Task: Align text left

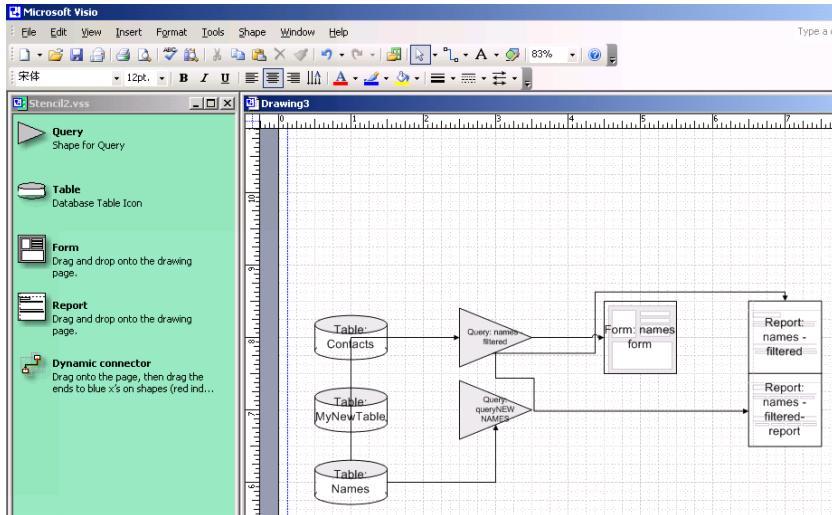Action: (252, 78)
